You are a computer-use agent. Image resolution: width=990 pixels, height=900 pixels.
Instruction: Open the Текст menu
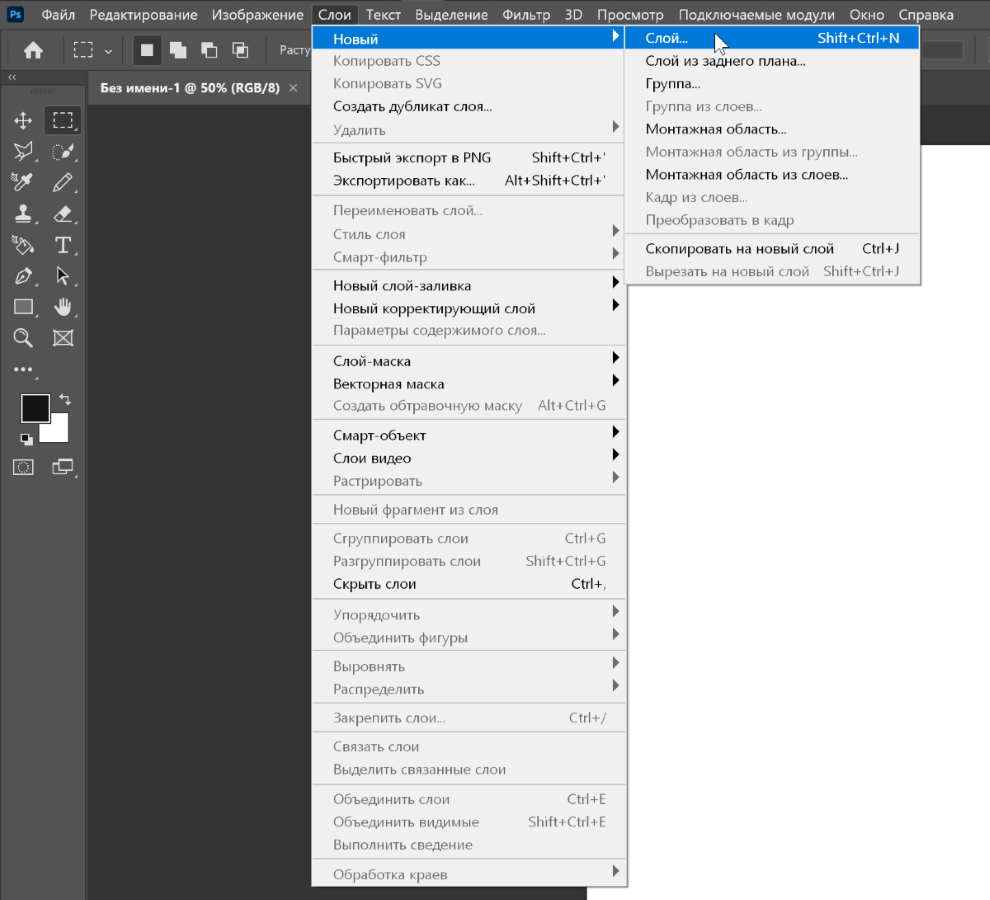click(383, 15)
